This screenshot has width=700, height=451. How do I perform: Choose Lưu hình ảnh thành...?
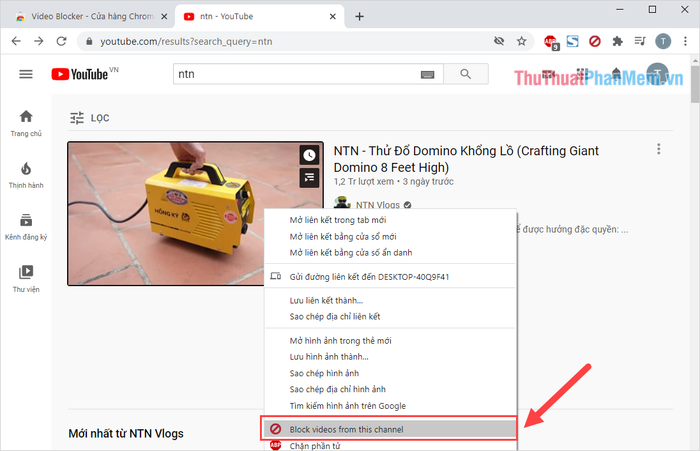click(x=391, y=357)
